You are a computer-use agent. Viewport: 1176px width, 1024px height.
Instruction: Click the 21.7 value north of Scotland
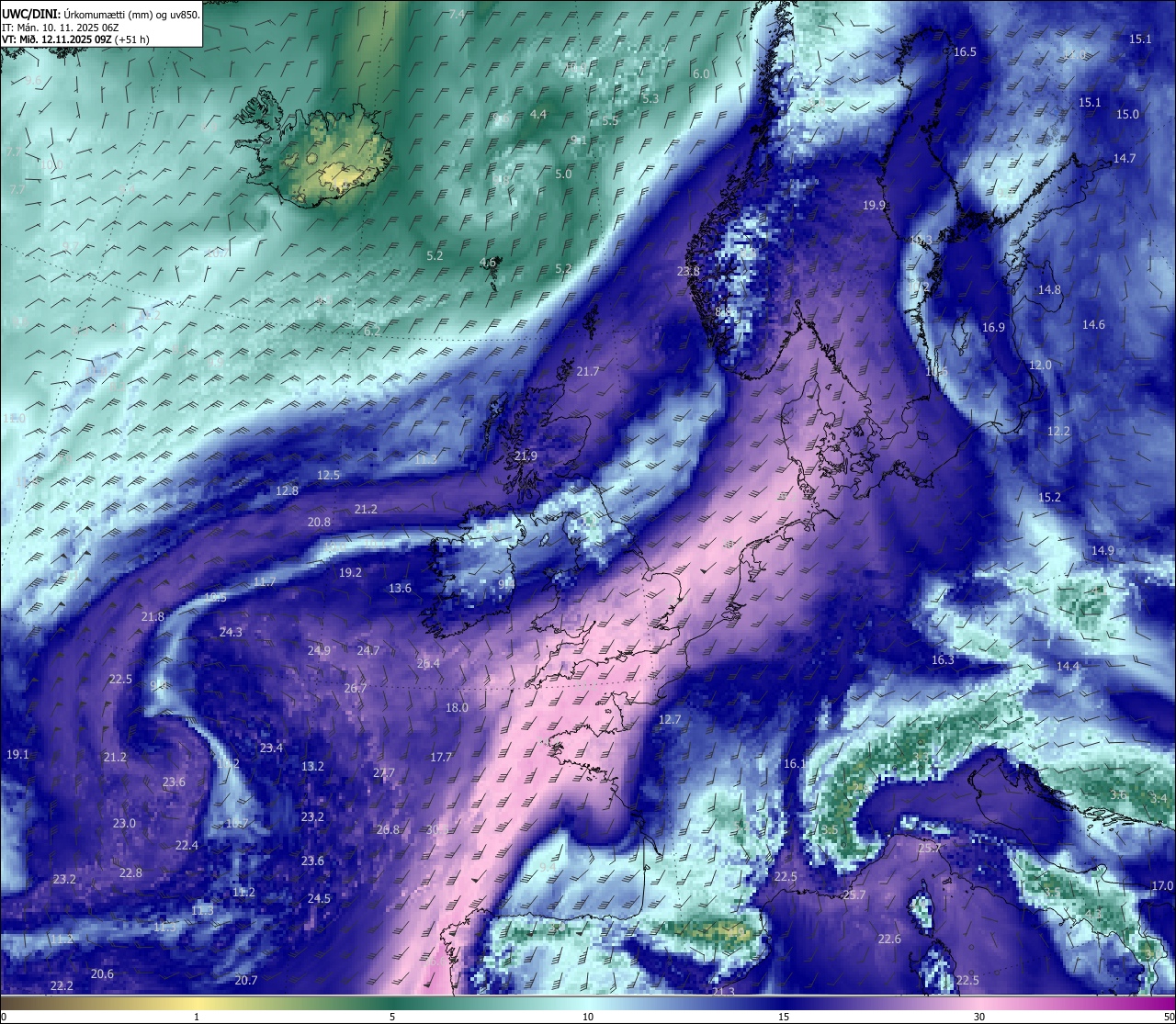[x=588, y=372]
